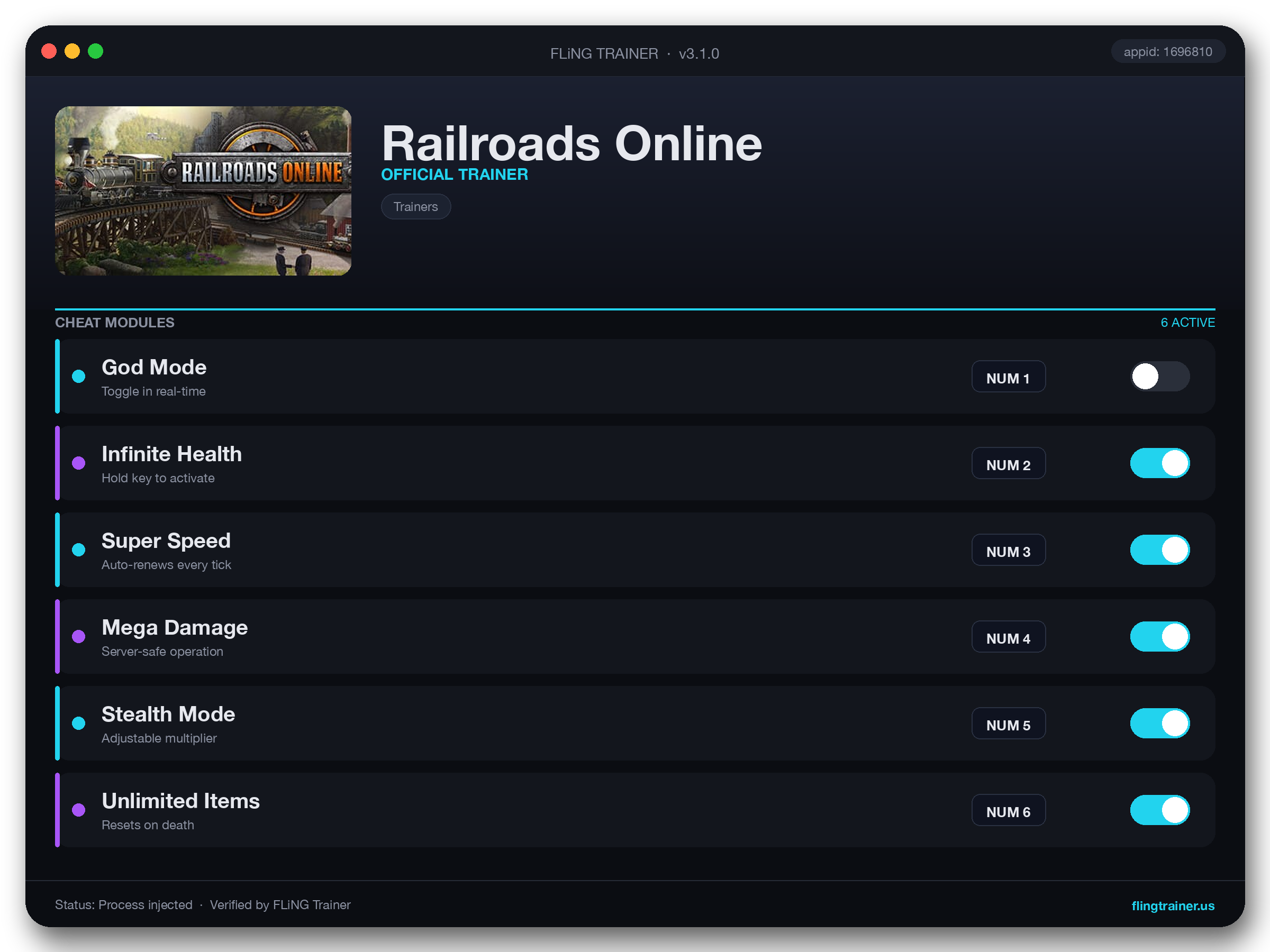Viewport: 1270px width, 952px height.
Task: Turn off the Unlimited Items switch
Action: [x=1160, y=810]
